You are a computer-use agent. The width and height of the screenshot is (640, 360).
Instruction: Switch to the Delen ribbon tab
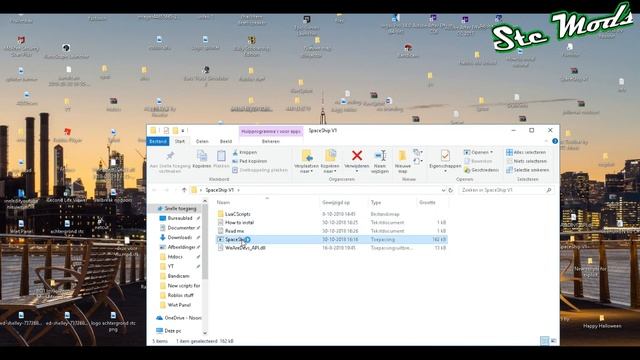pyautogui.click(x=202, y=141)
